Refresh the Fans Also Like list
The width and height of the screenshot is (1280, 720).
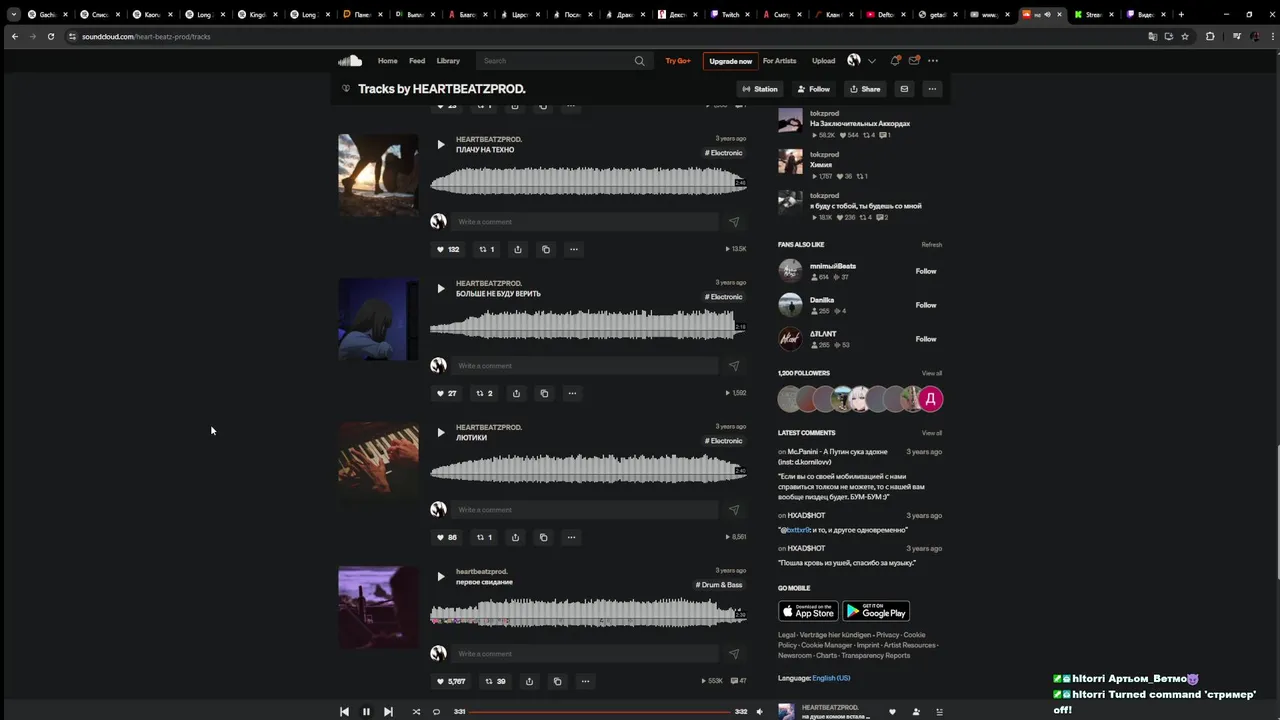click(932, 245)
